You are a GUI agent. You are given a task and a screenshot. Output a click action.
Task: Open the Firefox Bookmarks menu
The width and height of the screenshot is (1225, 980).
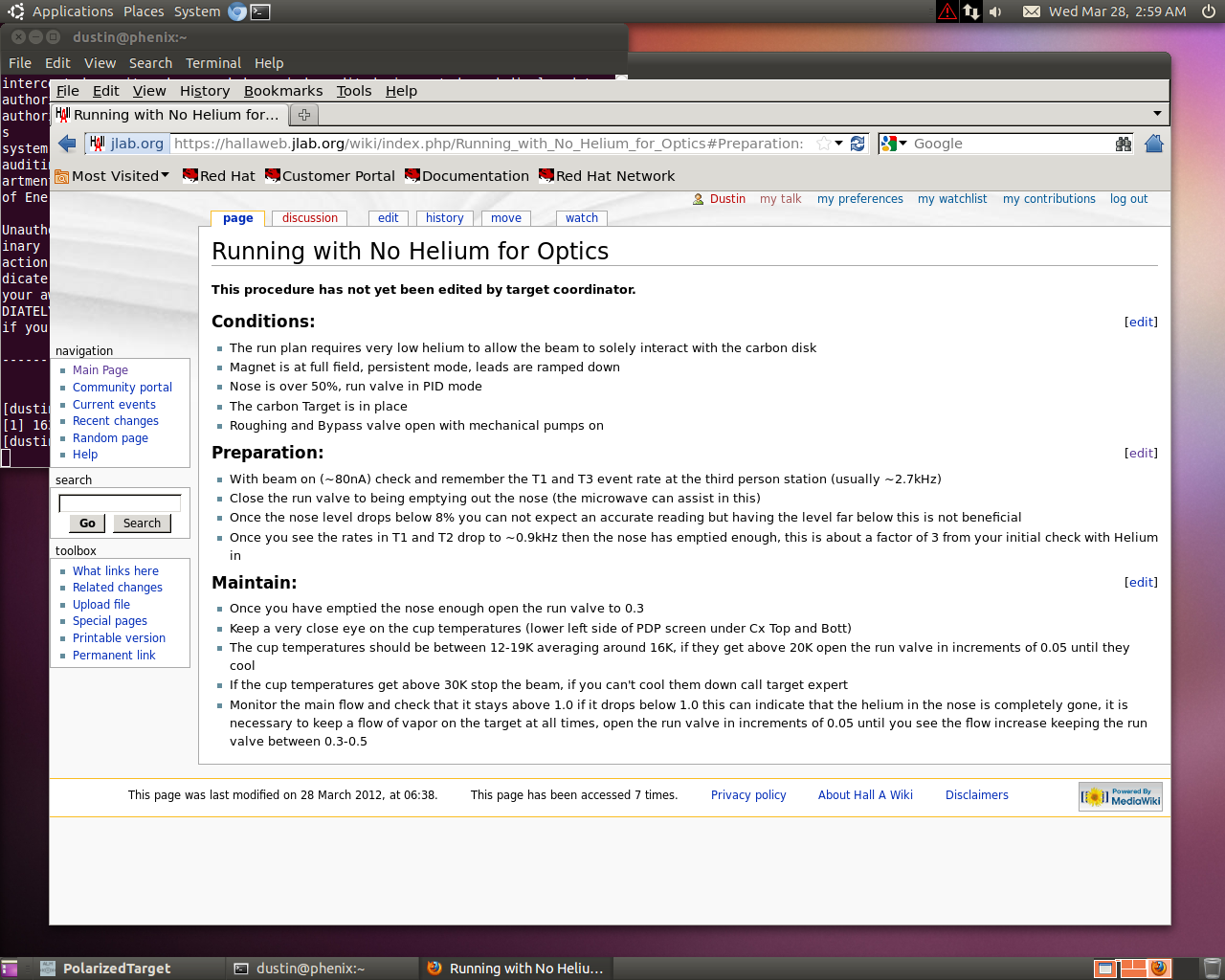click(x=283, y=91)
